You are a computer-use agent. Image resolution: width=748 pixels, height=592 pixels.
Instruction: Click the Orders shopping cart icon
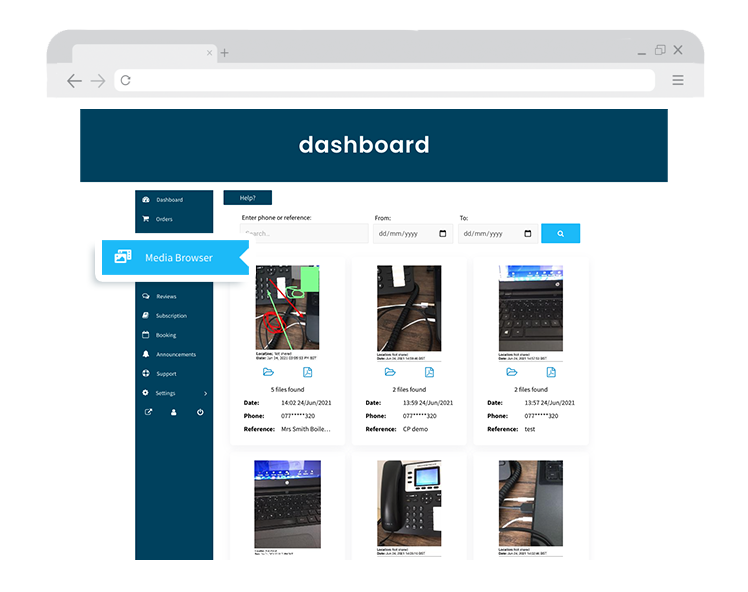146,218
